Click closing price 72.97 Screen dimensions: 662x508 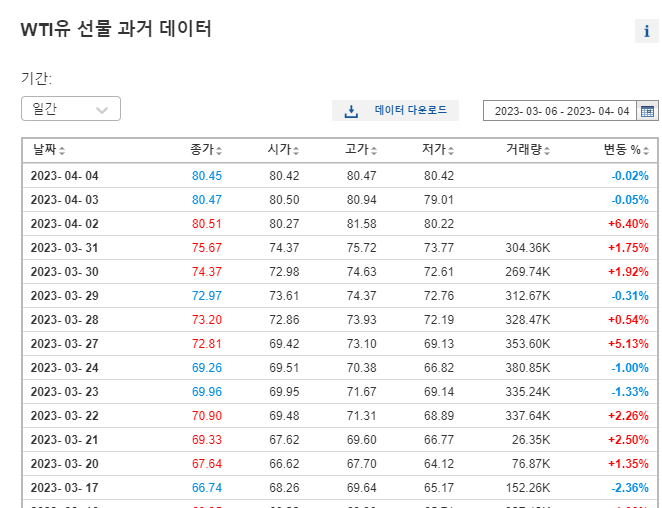click(207, 296)
